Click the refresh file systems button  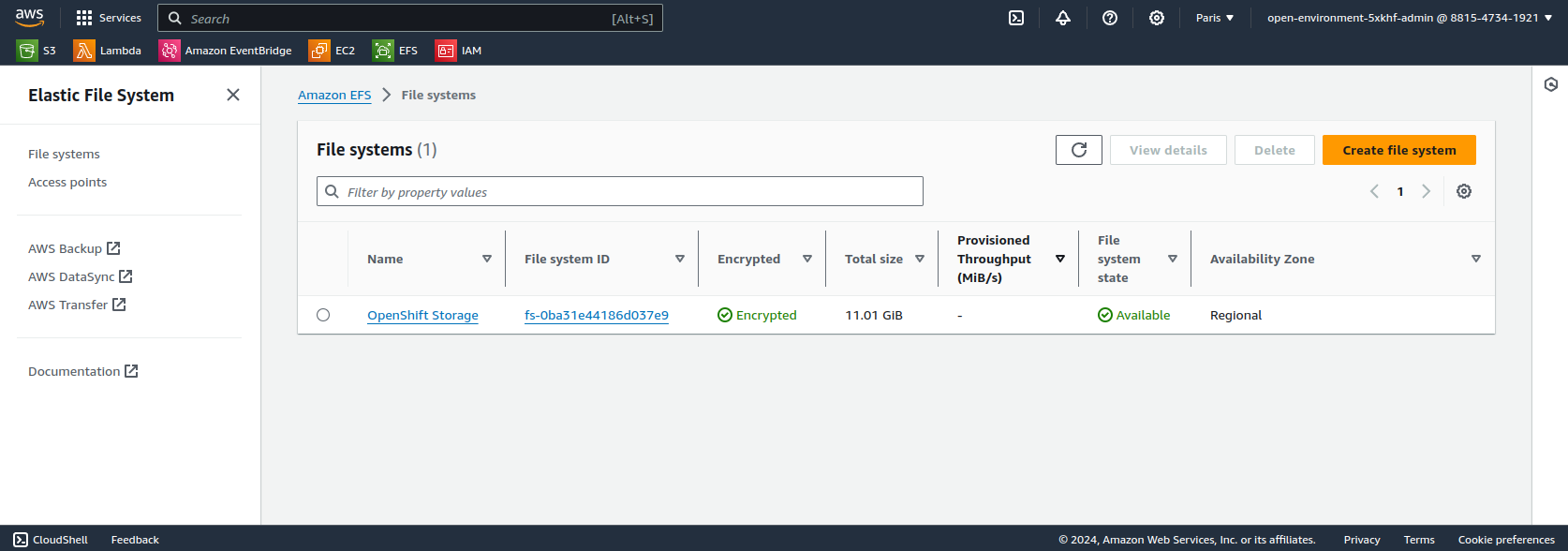(1079, 150)
